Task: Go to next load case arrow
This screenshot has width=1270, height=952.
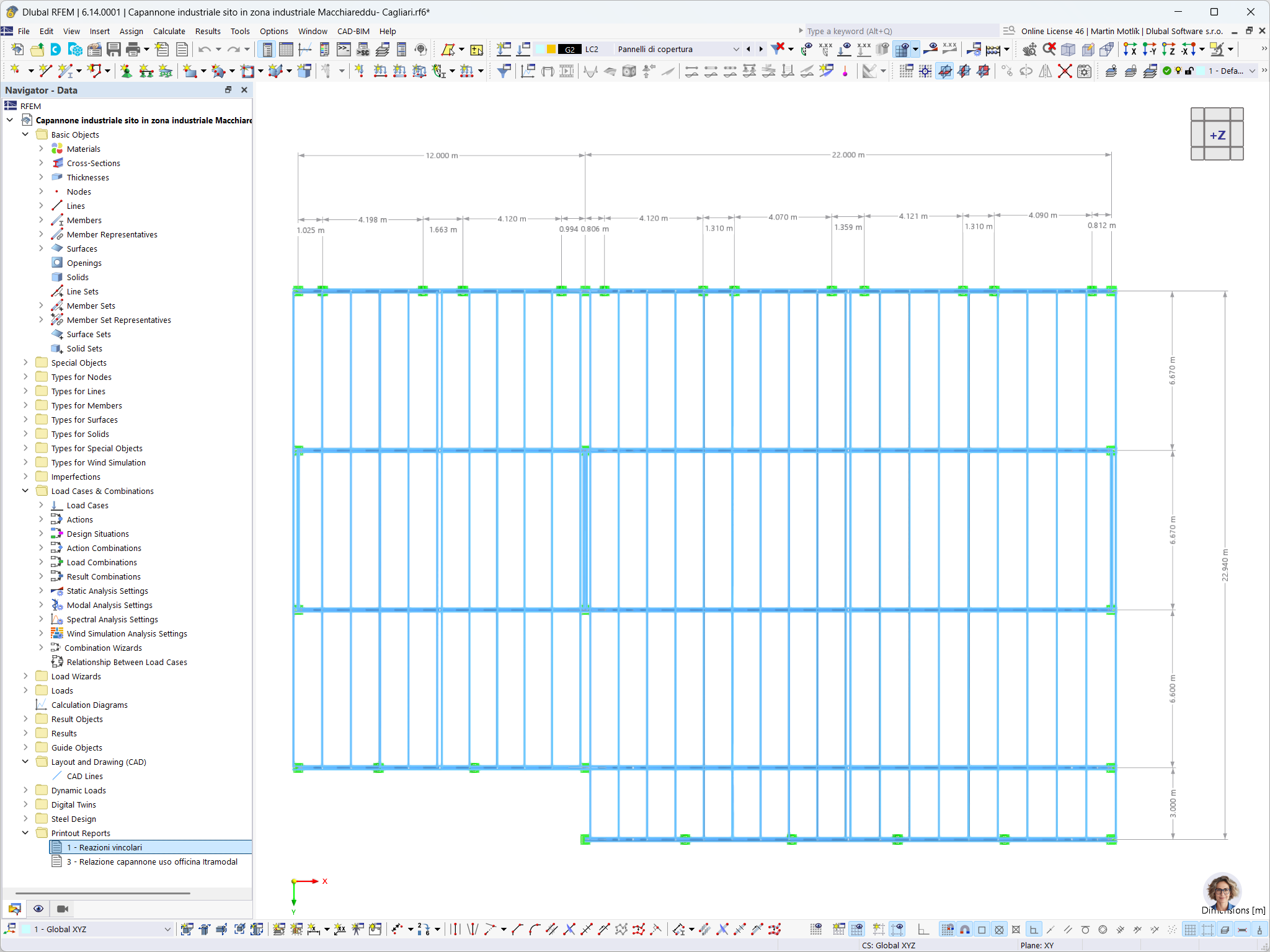Action: point(761,50)
